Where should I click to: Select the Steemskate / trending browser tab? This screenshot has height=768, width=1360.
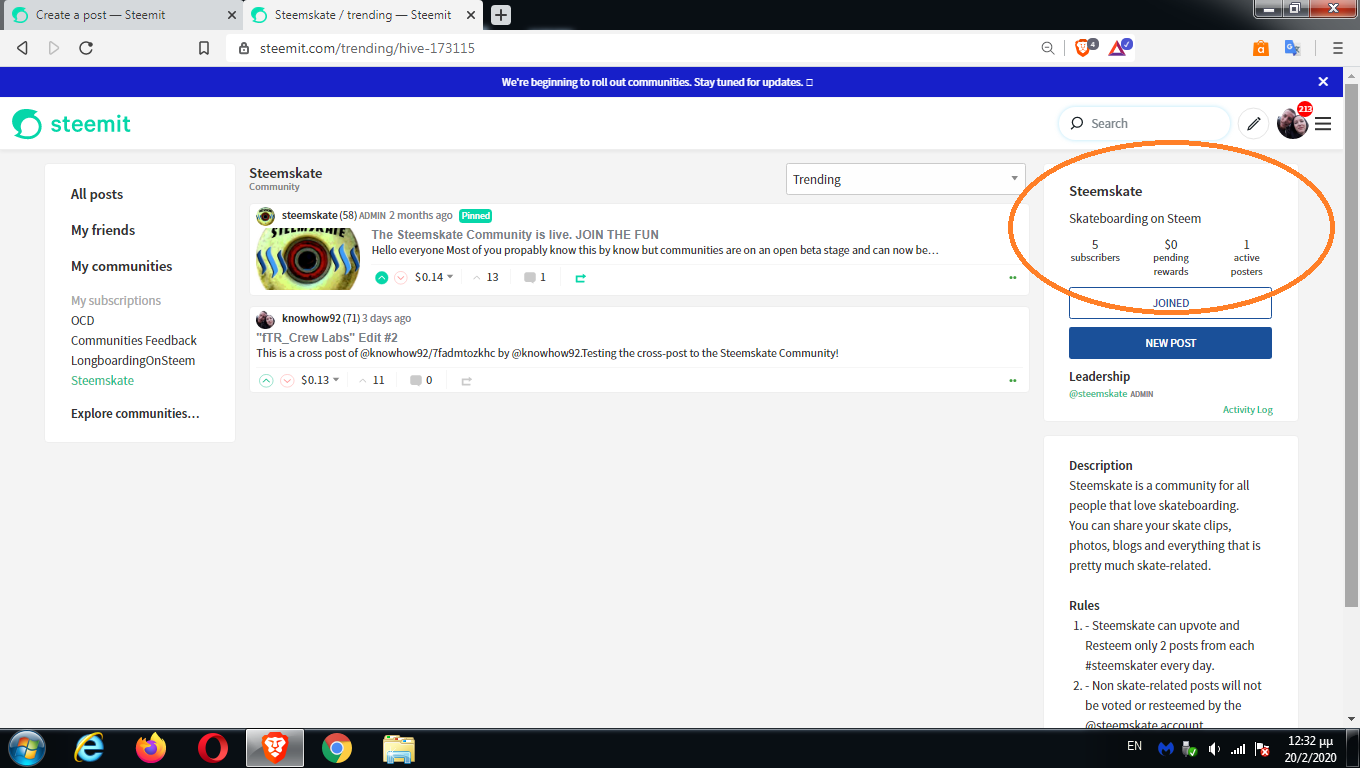click(x=362, y=15)
